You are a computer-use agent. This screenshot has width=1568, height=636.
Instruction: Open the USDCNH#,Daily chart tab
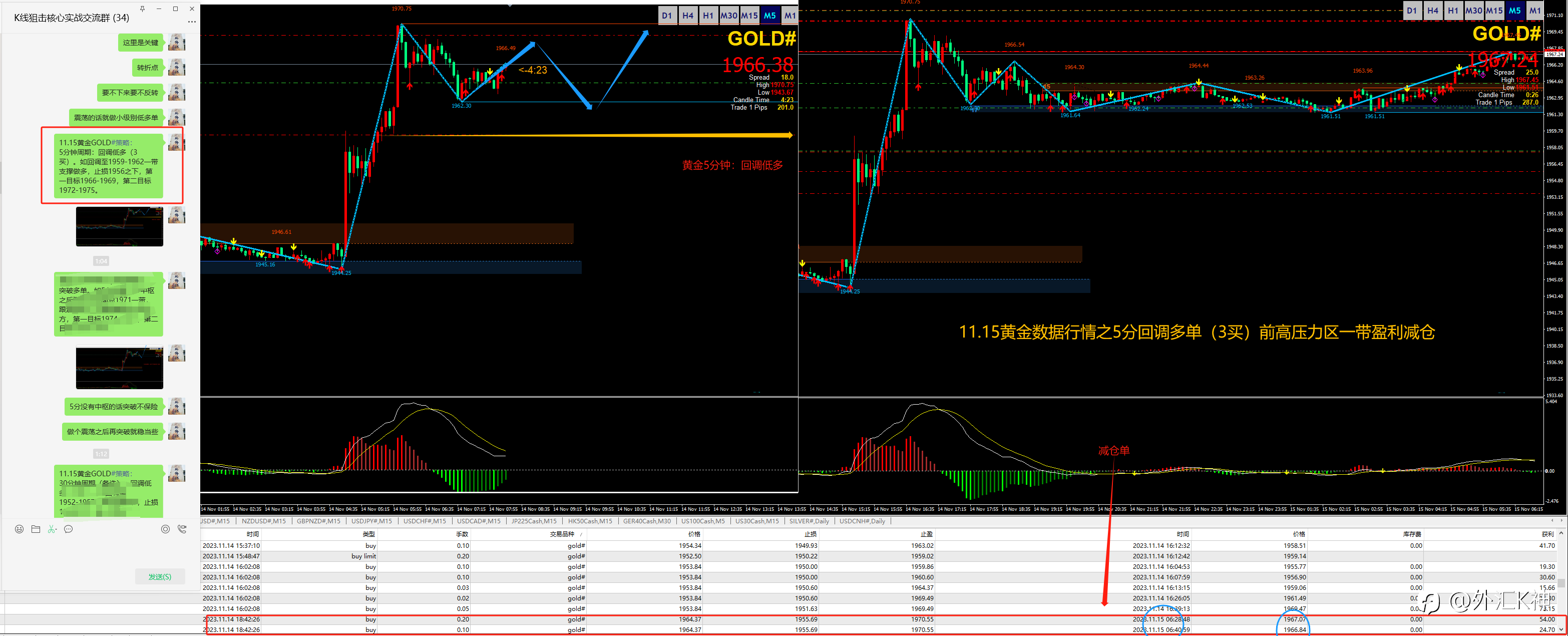point(862,521)
